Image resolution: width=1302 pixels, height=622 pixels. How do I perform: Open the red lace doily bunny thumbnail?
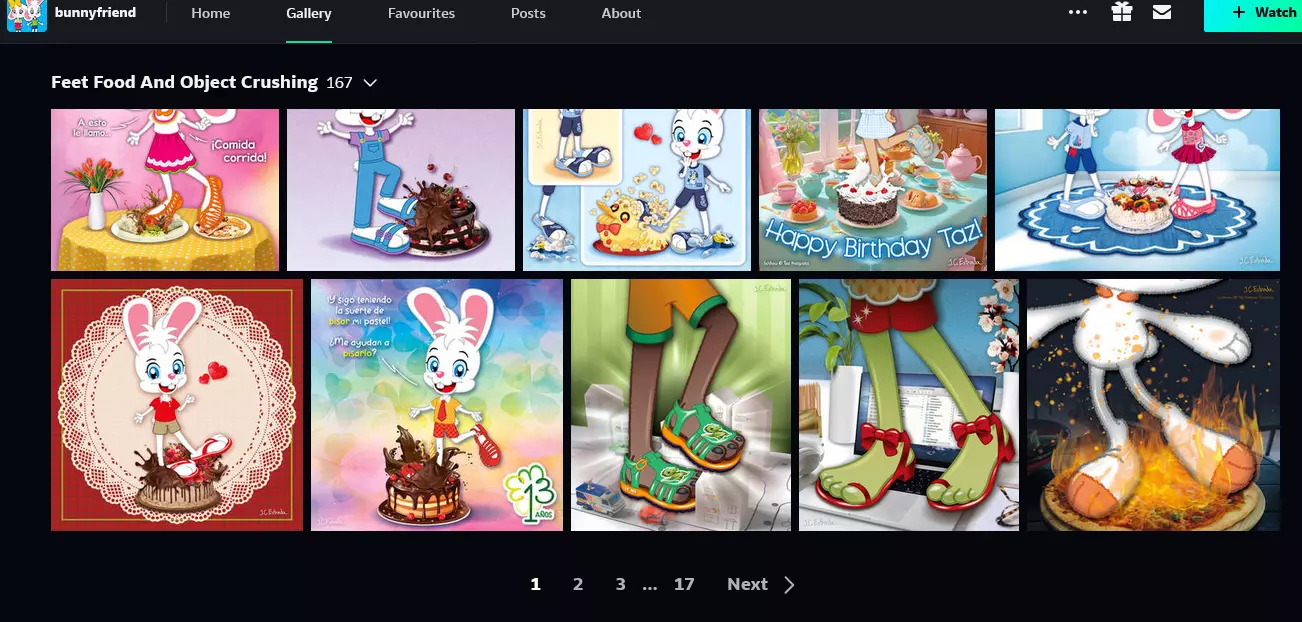[x=177, y=405]
